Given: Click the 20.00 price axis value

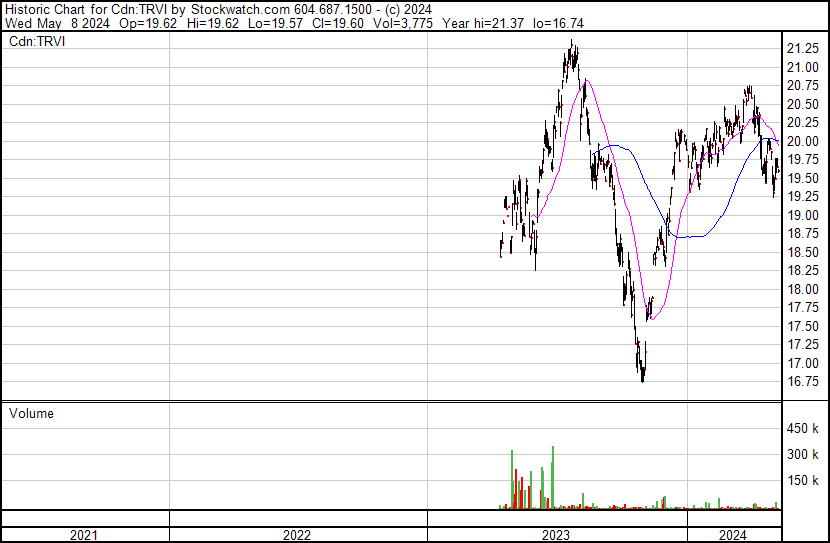Looking at the screenshot, I should pyautogui.click(x=803, y=141).
